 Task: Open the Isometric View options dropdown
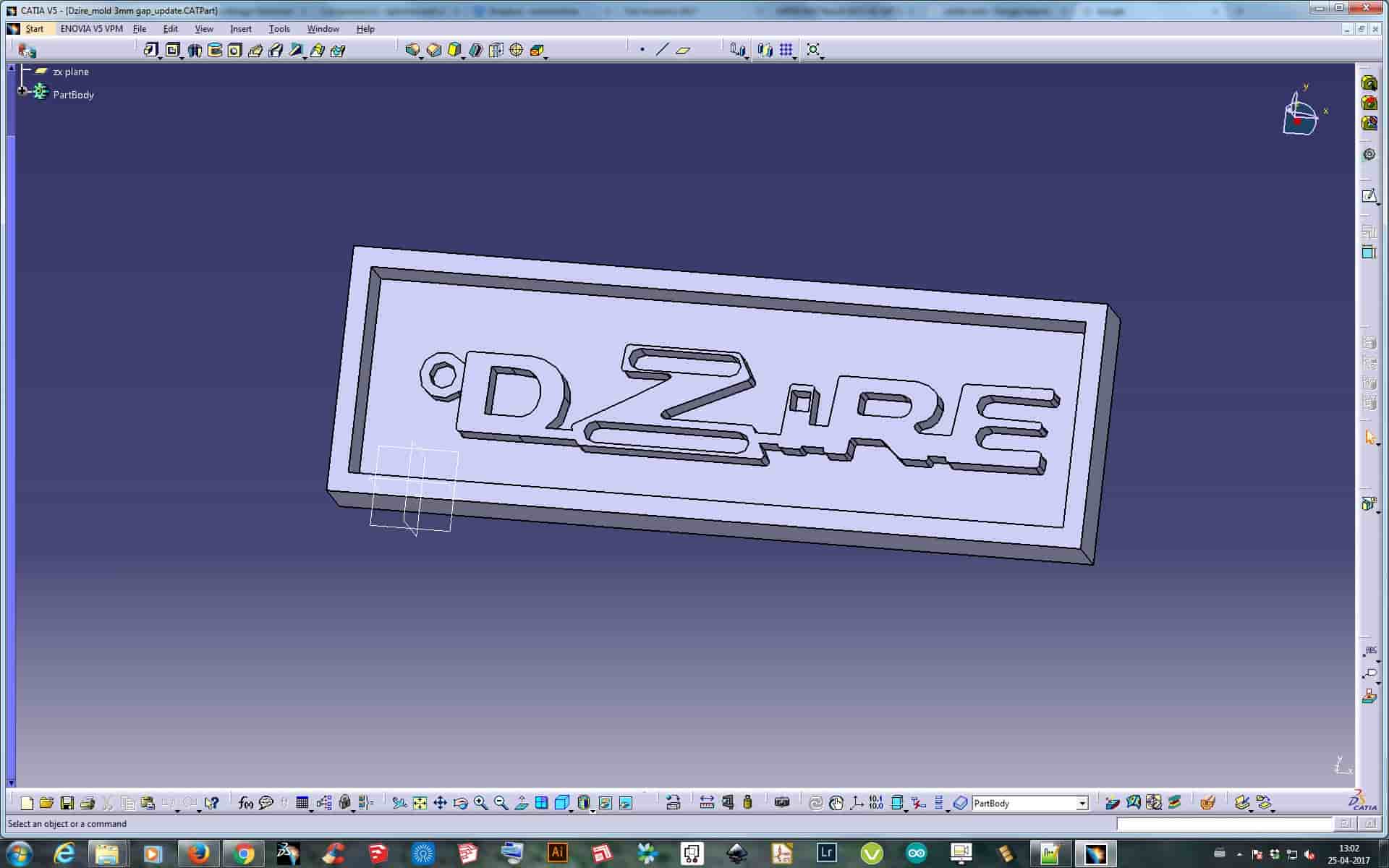(572, 811)
